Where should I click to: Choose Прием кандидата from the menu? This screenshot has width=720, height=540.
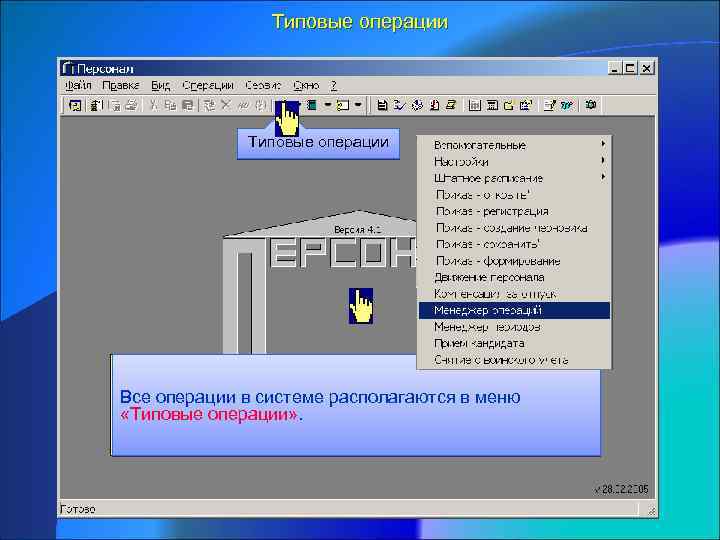(515, 343)
